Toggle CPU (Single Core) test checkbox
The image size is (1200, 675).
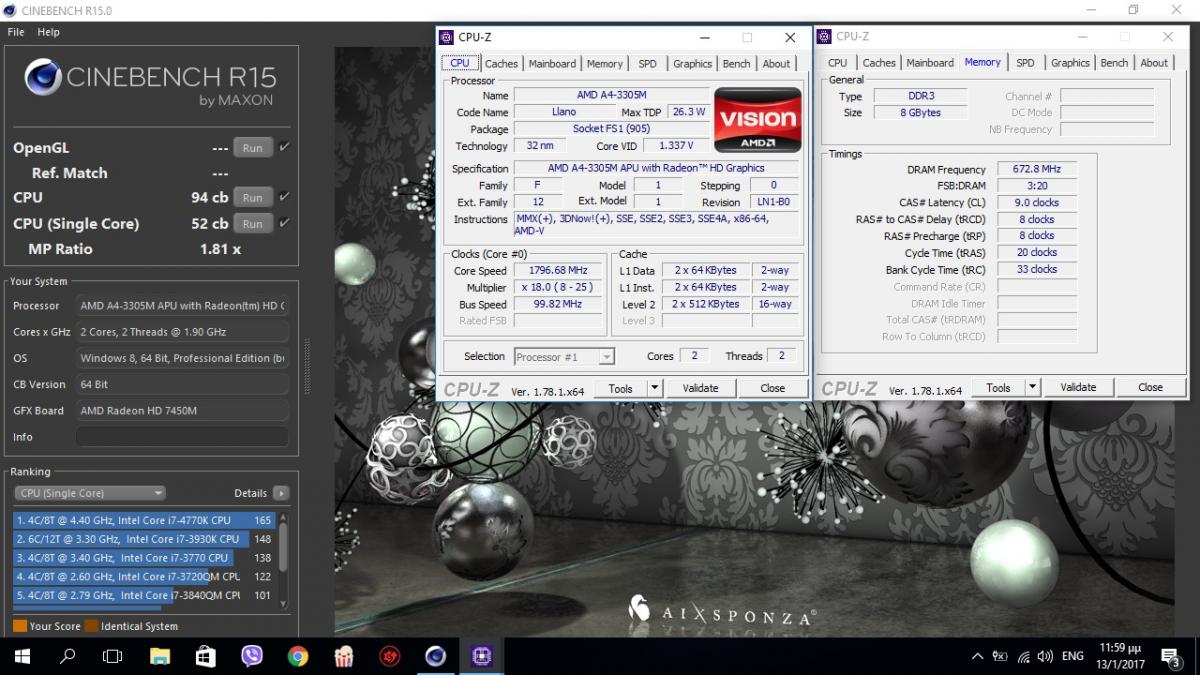point(285,223)
